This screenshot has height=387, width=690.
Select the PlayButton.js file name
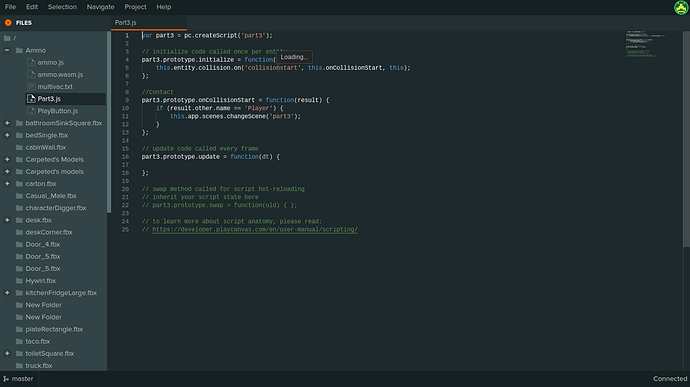[58, 111]
